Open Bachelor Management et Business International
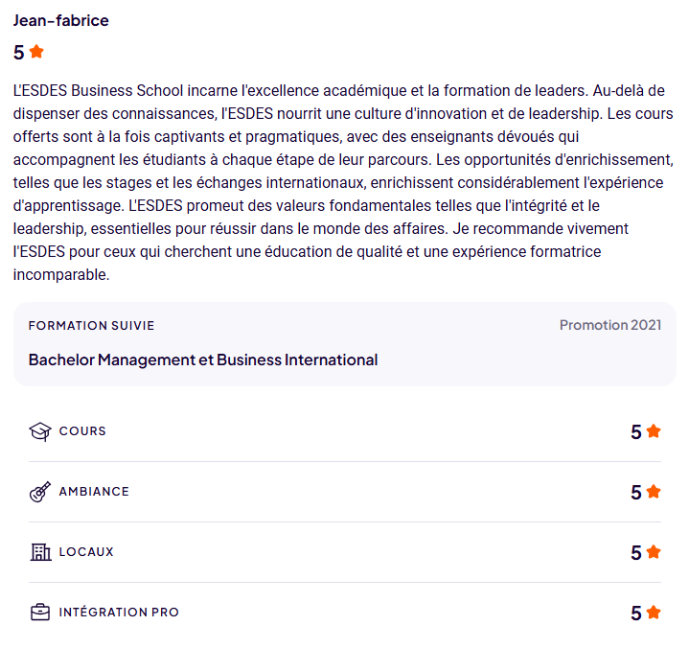This screenshot has width=689, height=648. pyautogui.click(x=203, y=360)
